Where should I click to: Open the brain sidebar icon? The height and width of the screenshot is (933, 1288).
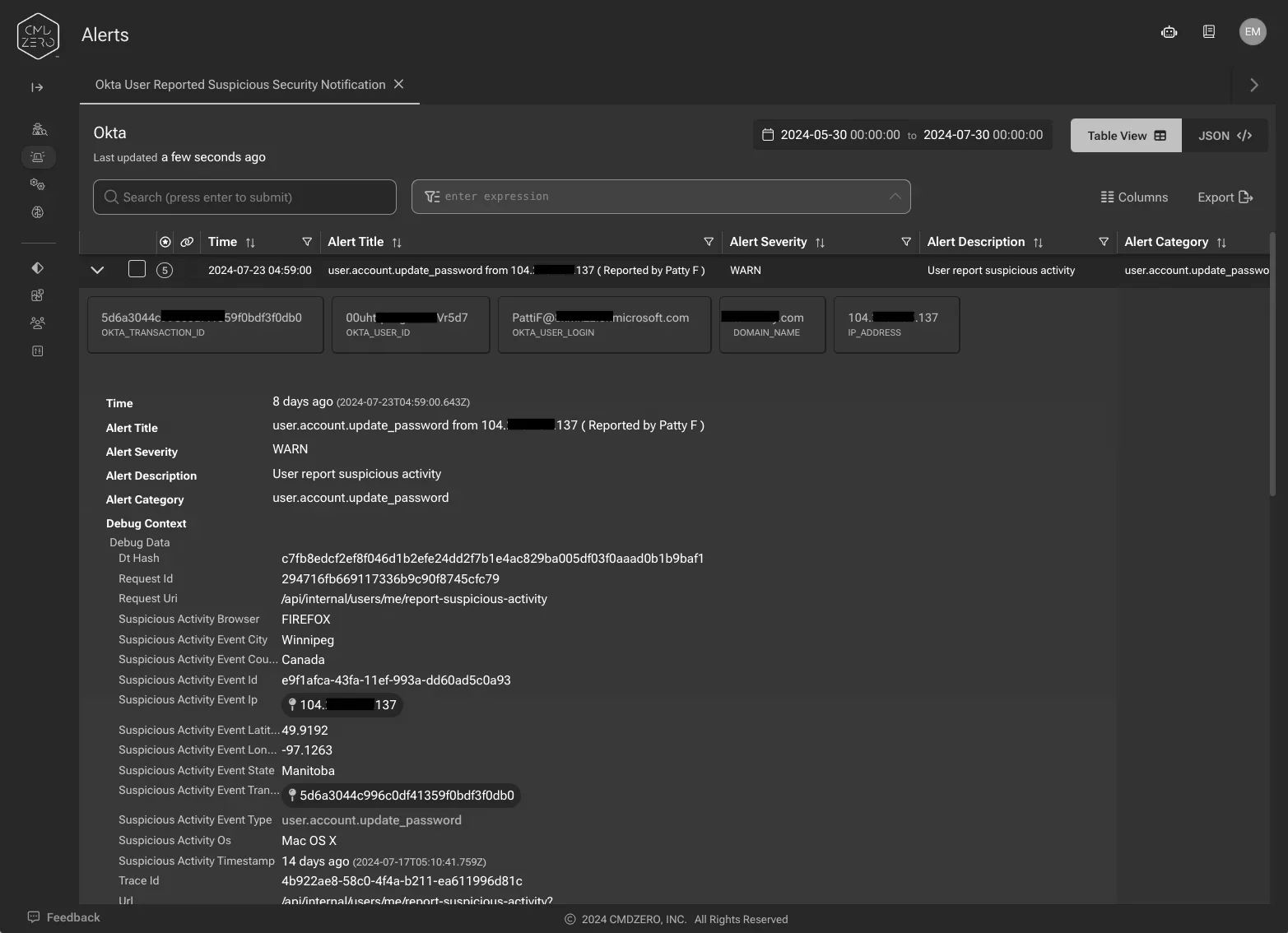[x=38, y=212]
